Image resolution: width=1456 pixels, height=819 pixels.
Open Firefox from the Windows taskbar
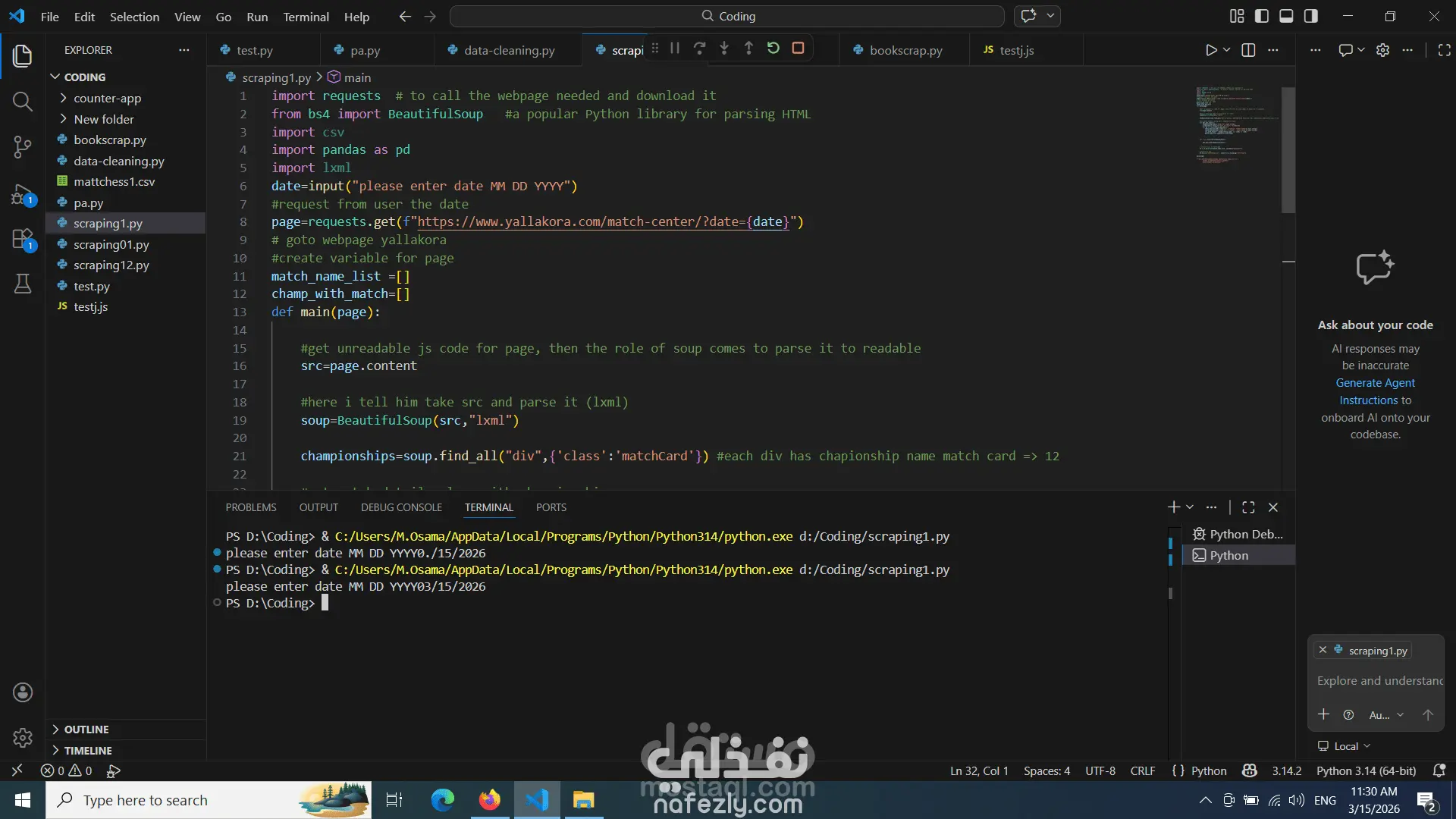pos(489,800)
